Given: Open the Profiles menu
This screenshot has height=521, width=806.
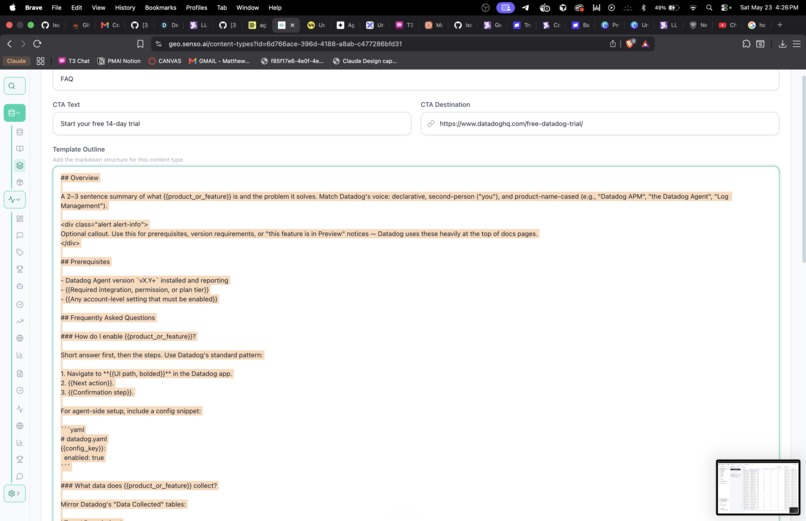Looking at the screenshot, I should click(196, 8).
